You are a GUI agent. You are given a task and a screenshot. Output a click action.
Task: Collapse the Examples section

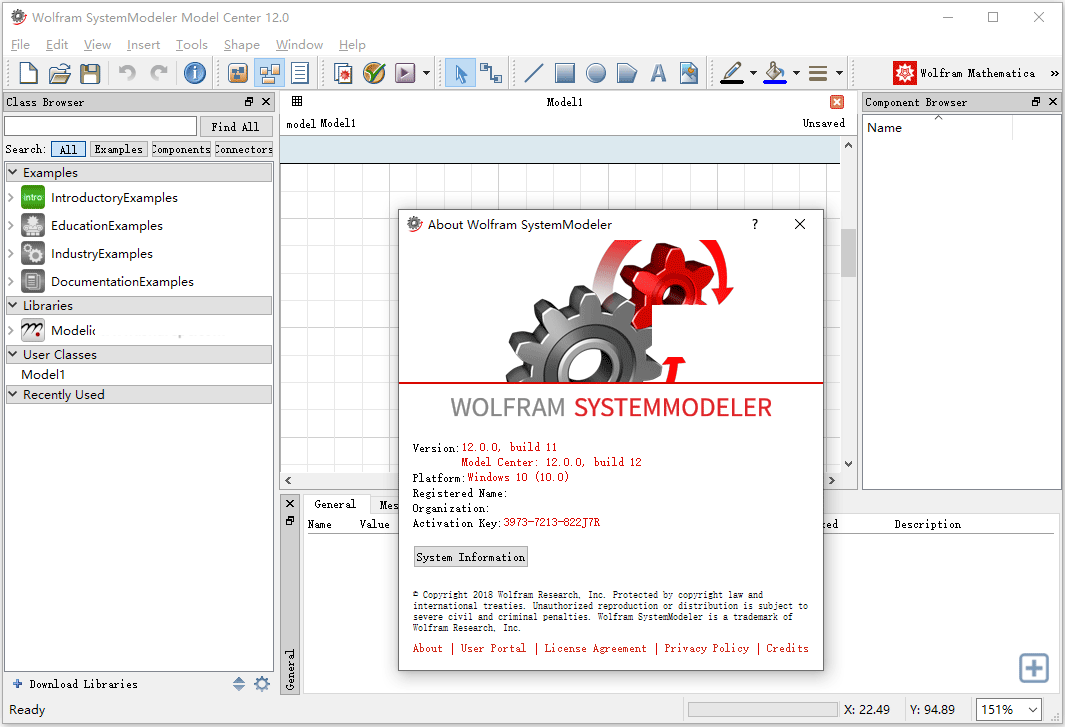coord(10,172)
